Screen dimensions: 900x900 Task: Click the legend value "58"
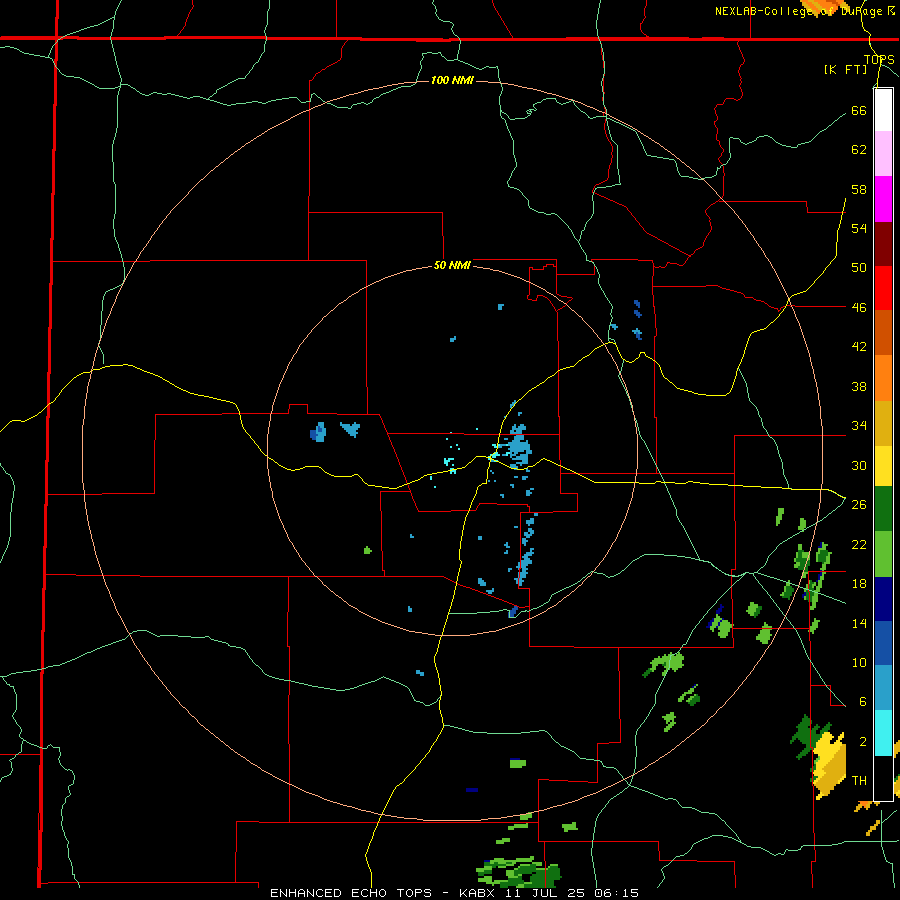coord(859,189)
